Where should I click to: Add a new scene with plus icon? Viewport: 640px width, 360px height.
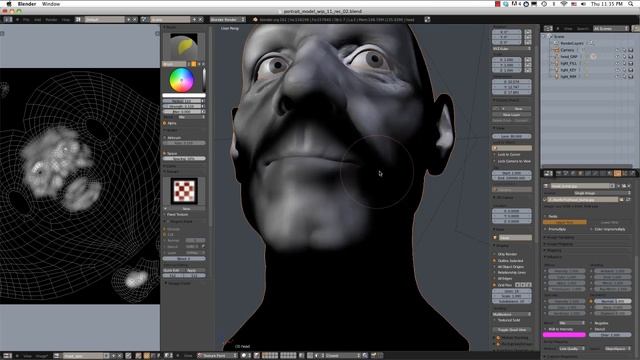pyautogui.click(x=194, y=19)
